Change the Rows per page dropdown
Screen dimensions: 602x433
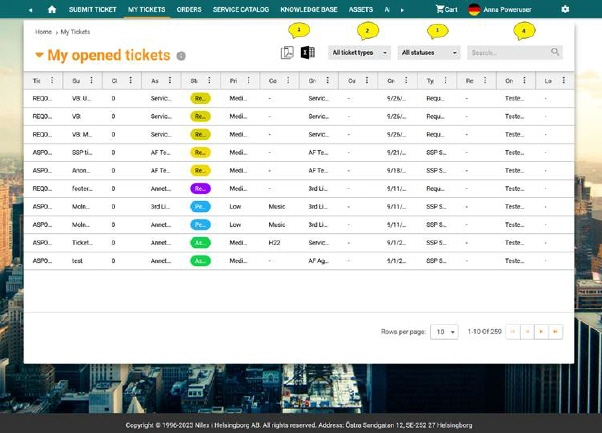click(445, 331)
